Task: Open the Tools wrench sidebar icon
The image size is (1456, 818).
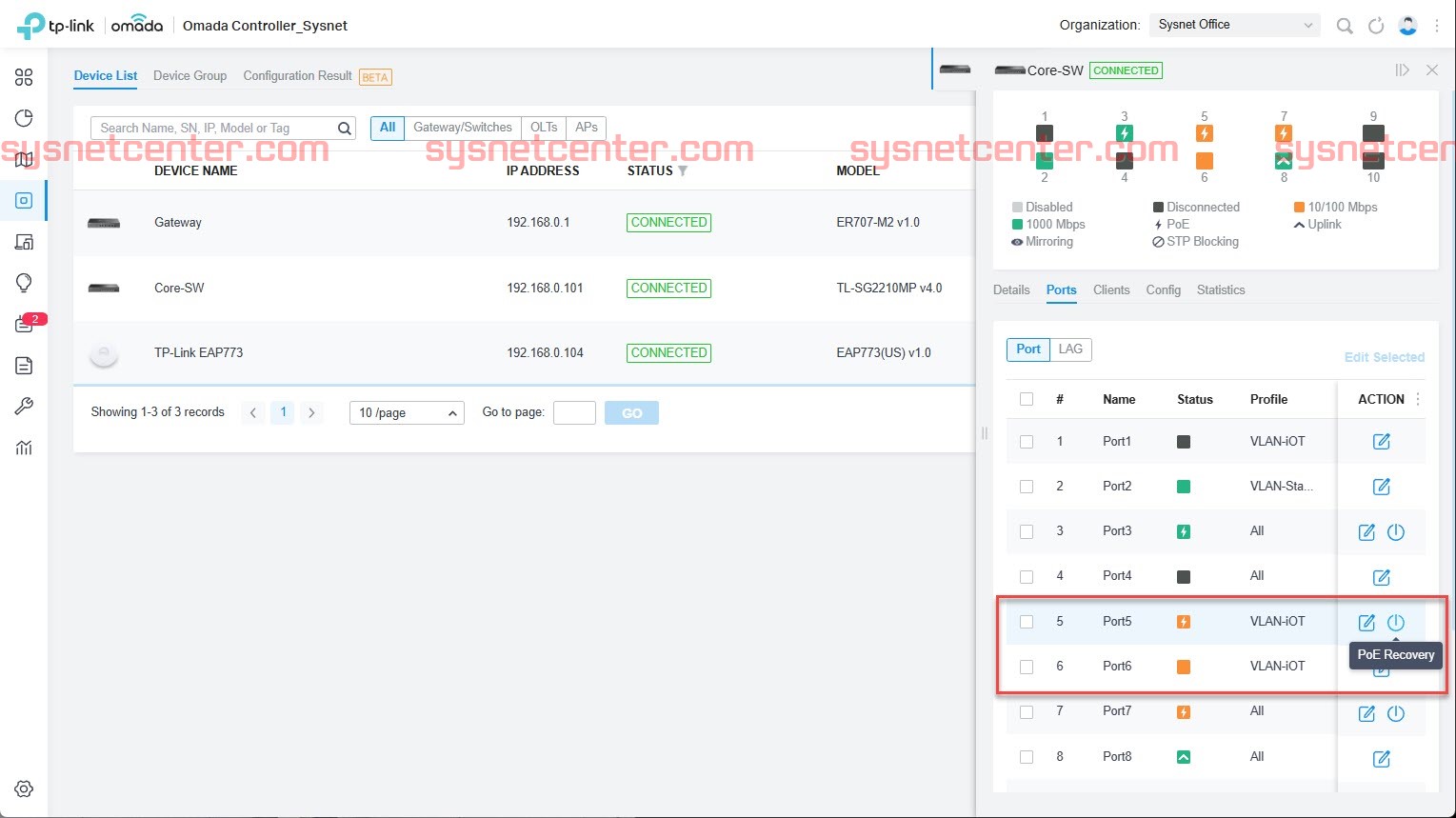Action: coord(24,407)
